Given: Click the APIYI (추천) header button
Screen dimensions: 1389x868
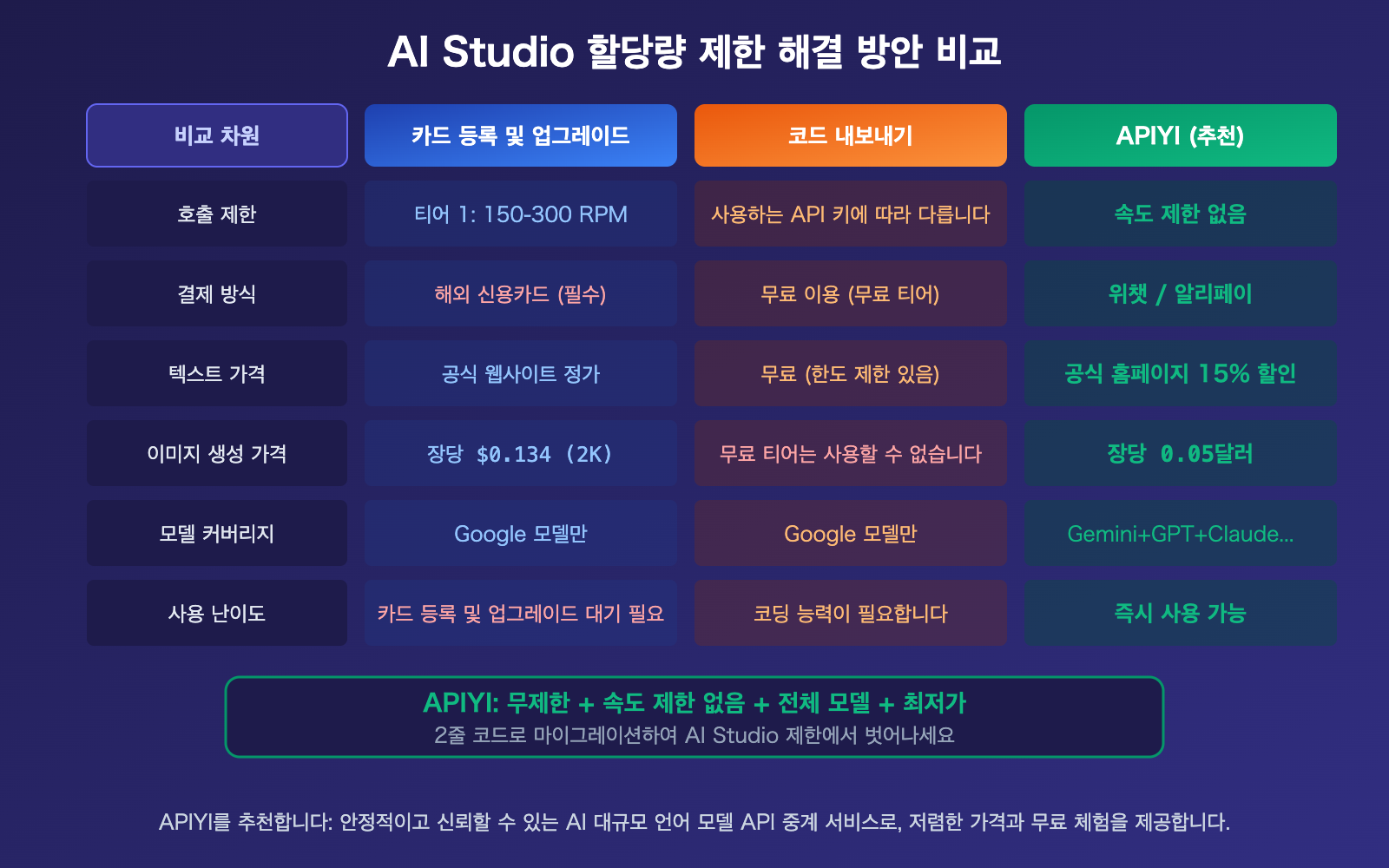Looking at the screenshot, I should coord(1180,135).
